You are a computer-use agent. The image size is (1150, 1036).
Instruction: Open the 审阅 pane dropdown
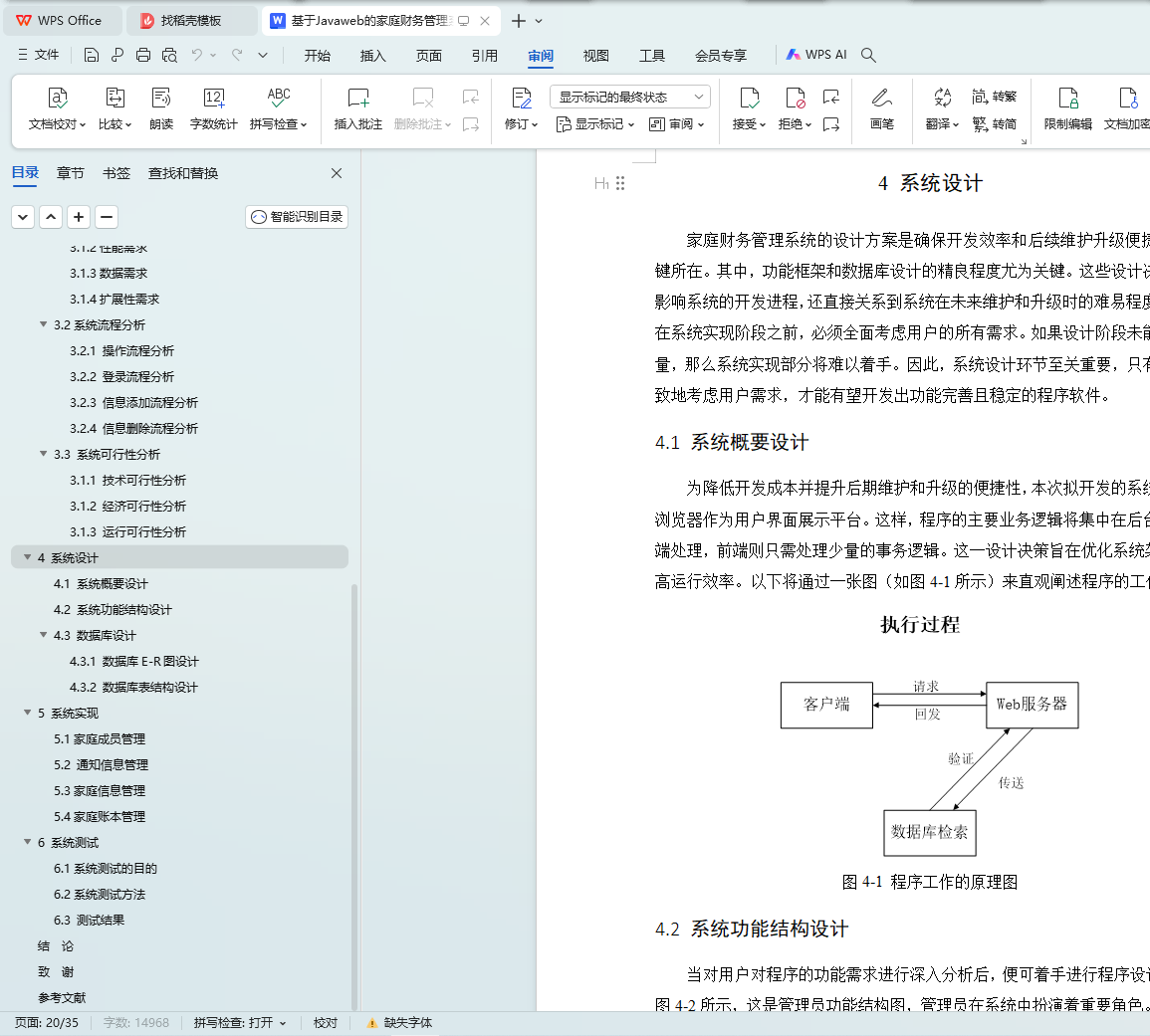(677, 124)
